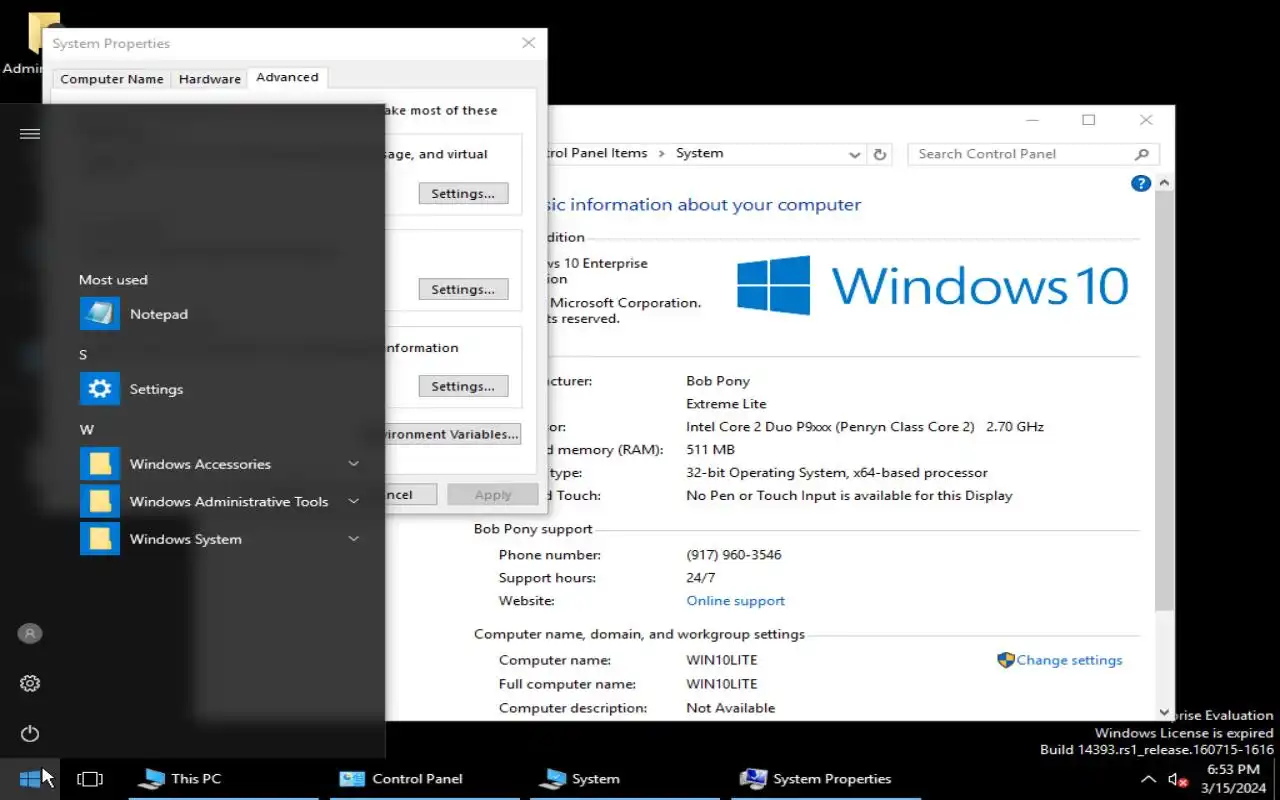Open Environment Variables dialog

(453, 434)
